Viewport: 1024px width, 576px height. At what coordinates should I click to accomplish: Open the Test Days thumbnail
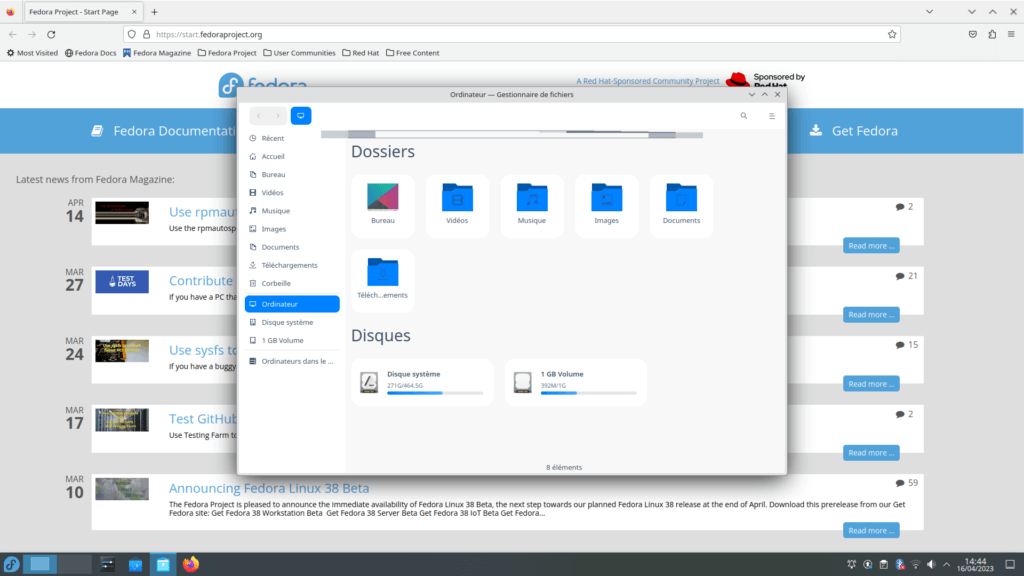[121, 281]
